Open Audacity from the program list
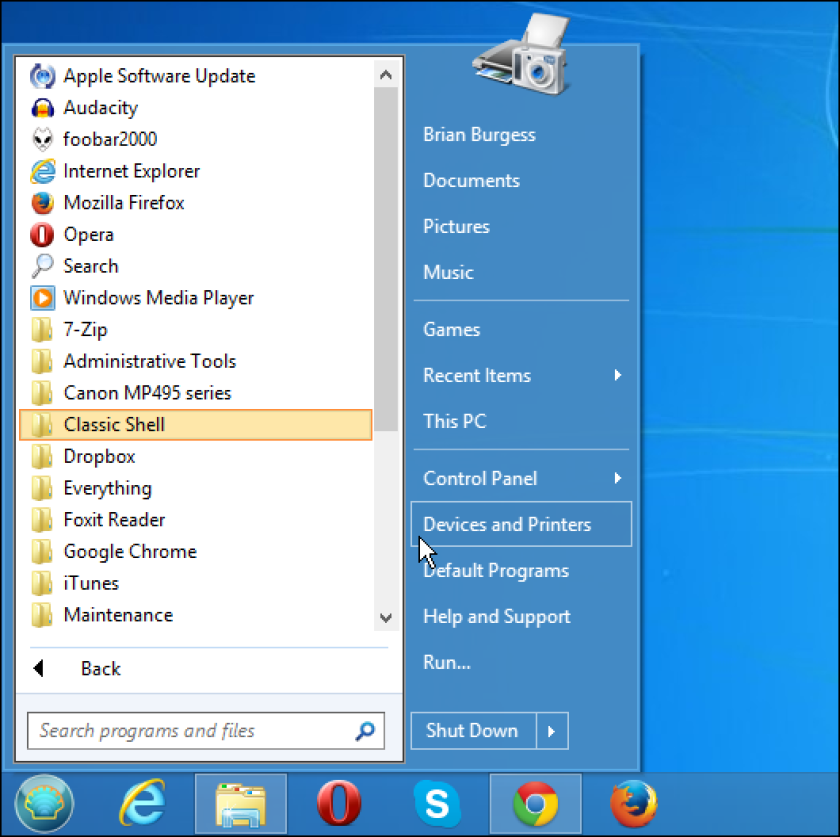This screenshot has width=840, height=837. click(x=196, y=108)
